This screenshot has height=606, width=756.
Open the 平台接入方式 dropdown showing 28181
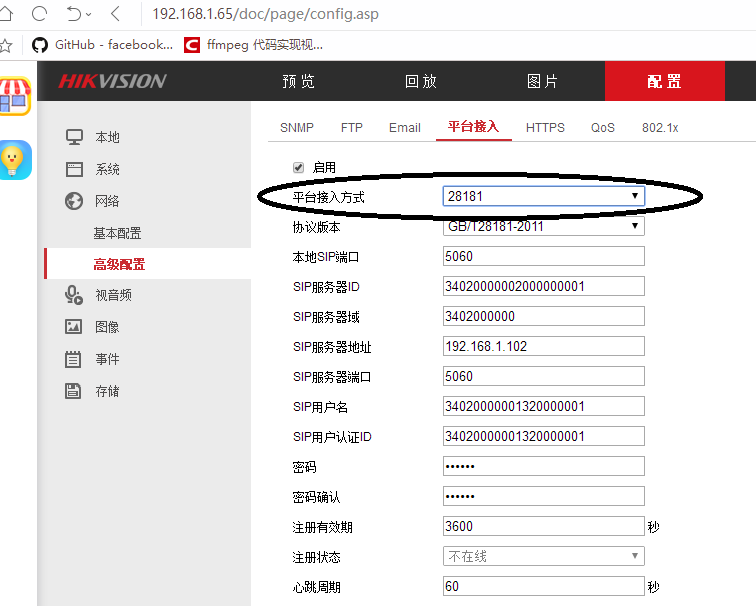pos(543,196)
